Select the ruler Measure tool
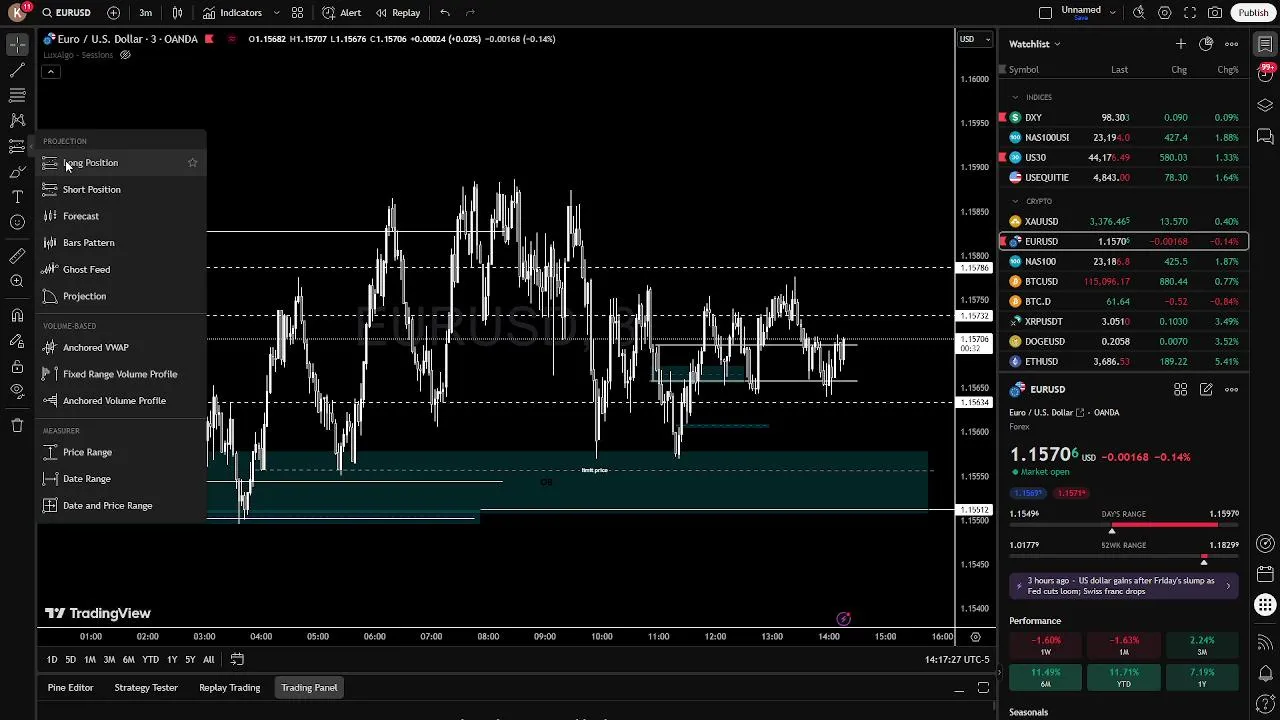Image resolution: width=1280 pixels, height=720 pixels. (17, 257)
